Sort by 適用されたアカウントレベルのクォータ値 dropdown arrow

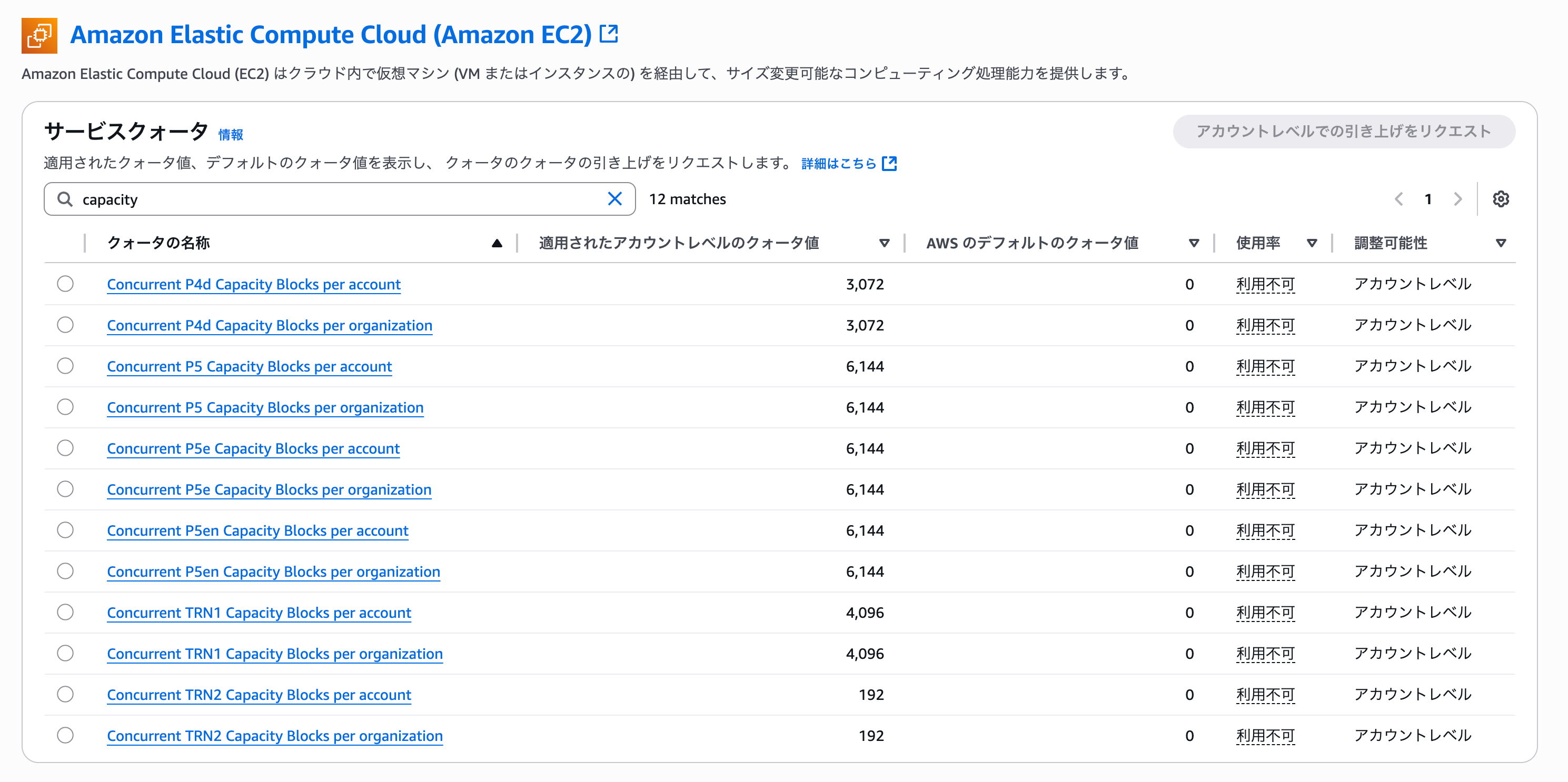[x=885, y=244]
